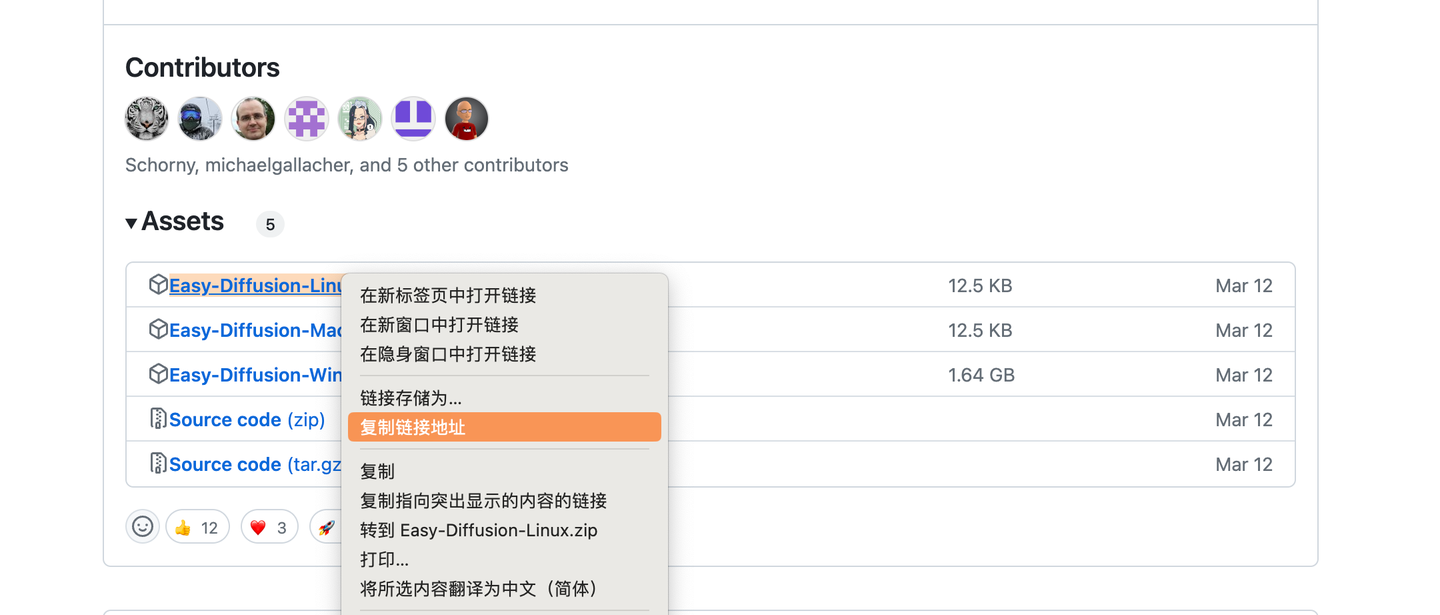Click the zip file icon beside Source code (zip)
This screenshot has height=615, width=1440.
click(x=157, y=419)
